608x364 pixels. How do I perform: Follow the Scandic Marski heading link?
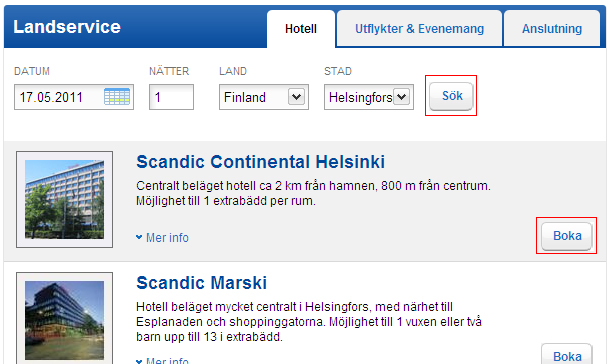click(x=201, y=283)
